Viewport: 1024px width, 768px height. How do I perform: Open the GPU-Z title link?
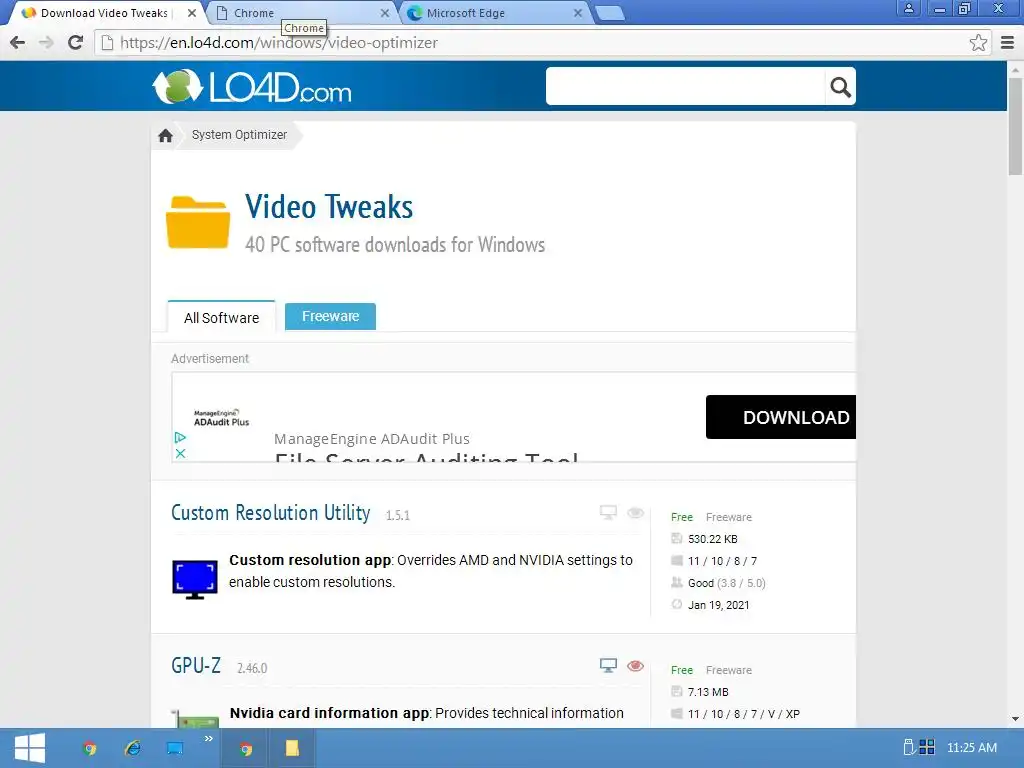tap(196, 665)
